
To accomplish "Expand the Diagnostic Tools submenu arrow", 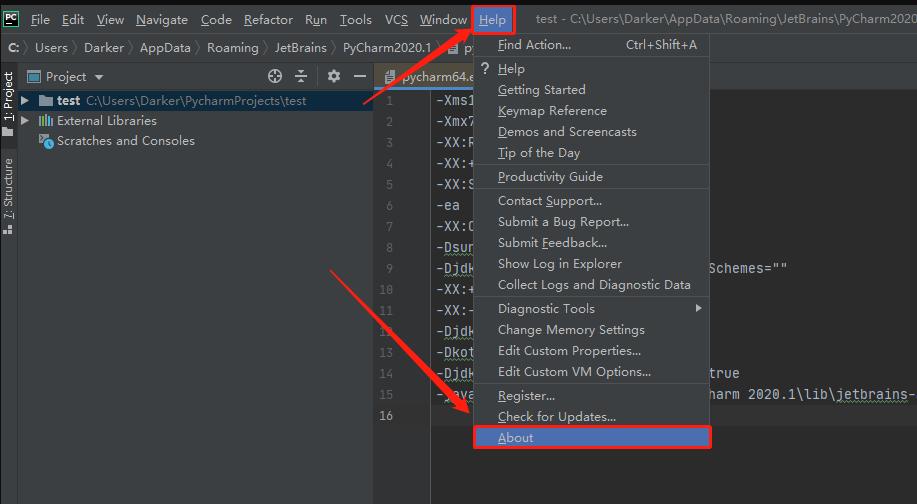I will tap(698, 308).
